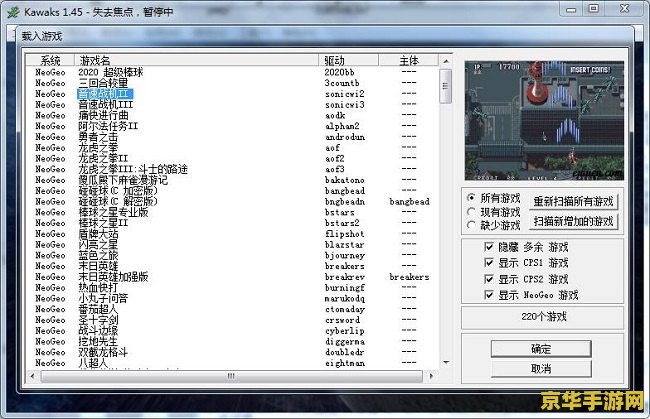Select the game 蓝色之旅
Image resolution: width=650 pixels, height=419 pixels.
pyautogui.click(x=98, y=255)
